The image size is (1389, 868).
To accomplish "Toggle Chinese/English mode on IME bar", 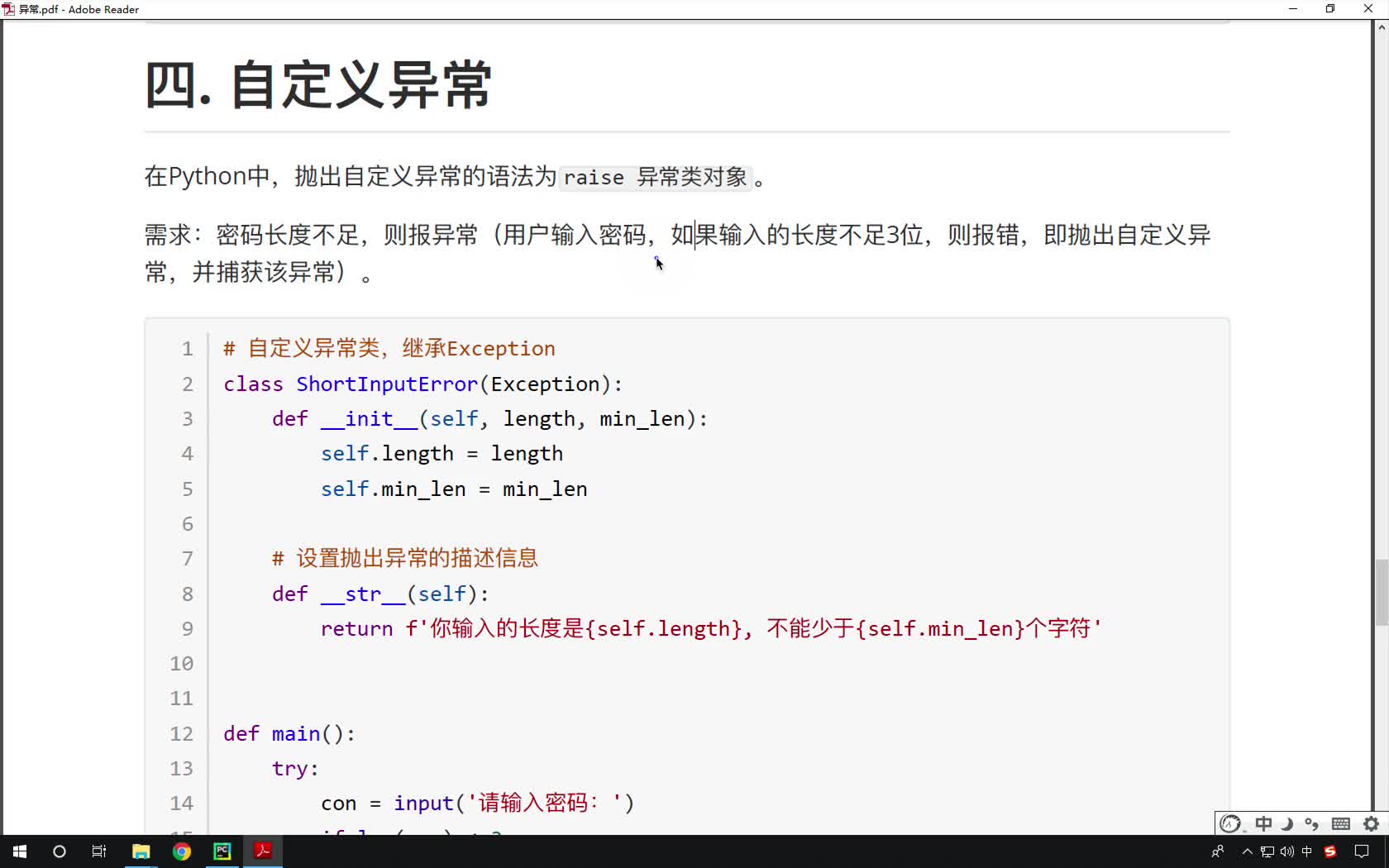I will [x=1263, y=823].
